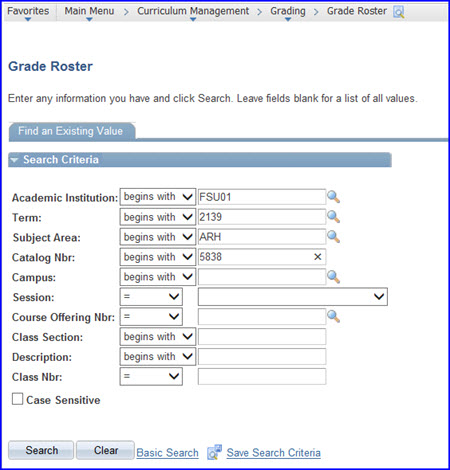Switch to Basic Search link
The width and height of the screenshot is (450, 470).
[167, 453]
